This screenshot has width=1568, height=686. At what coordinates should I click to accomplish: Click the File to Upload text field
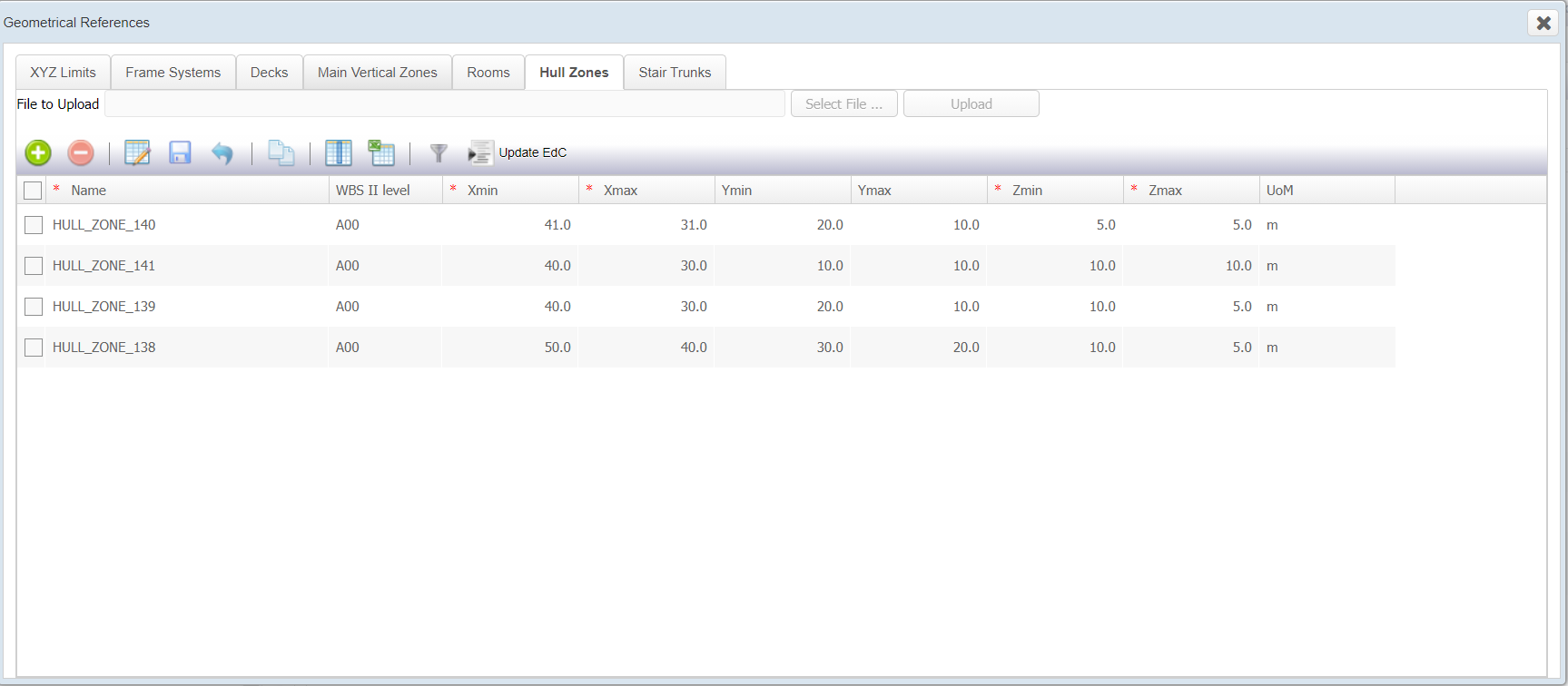click(x=445, y=104)
